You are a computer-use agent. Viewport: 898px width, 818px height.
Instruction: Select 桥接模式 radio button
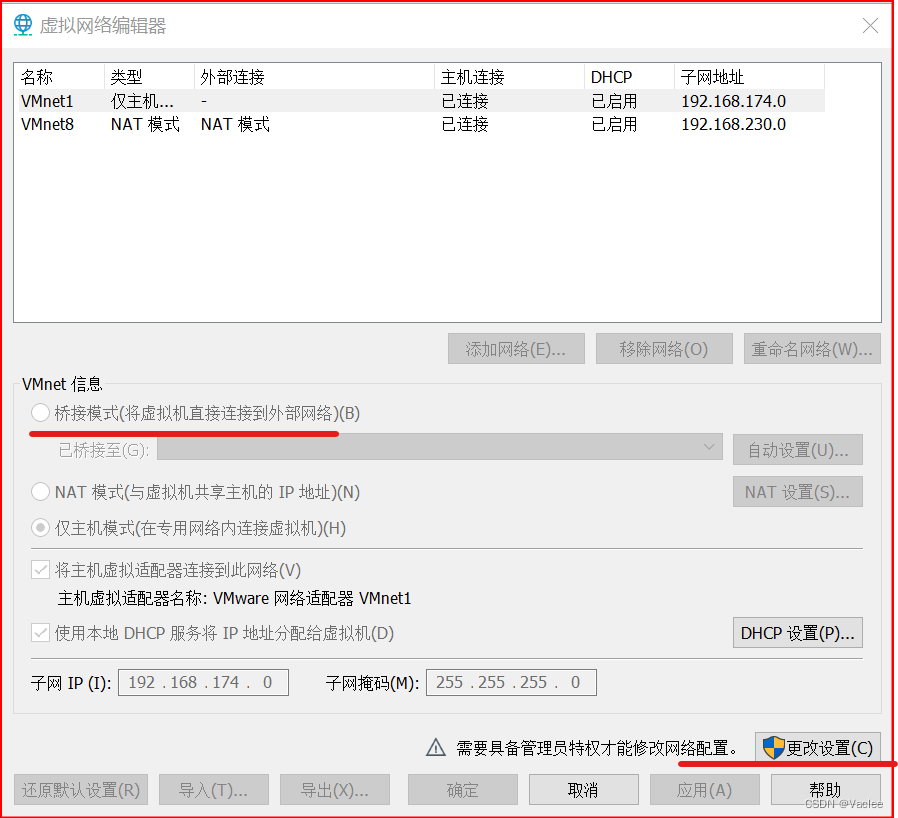40,412
